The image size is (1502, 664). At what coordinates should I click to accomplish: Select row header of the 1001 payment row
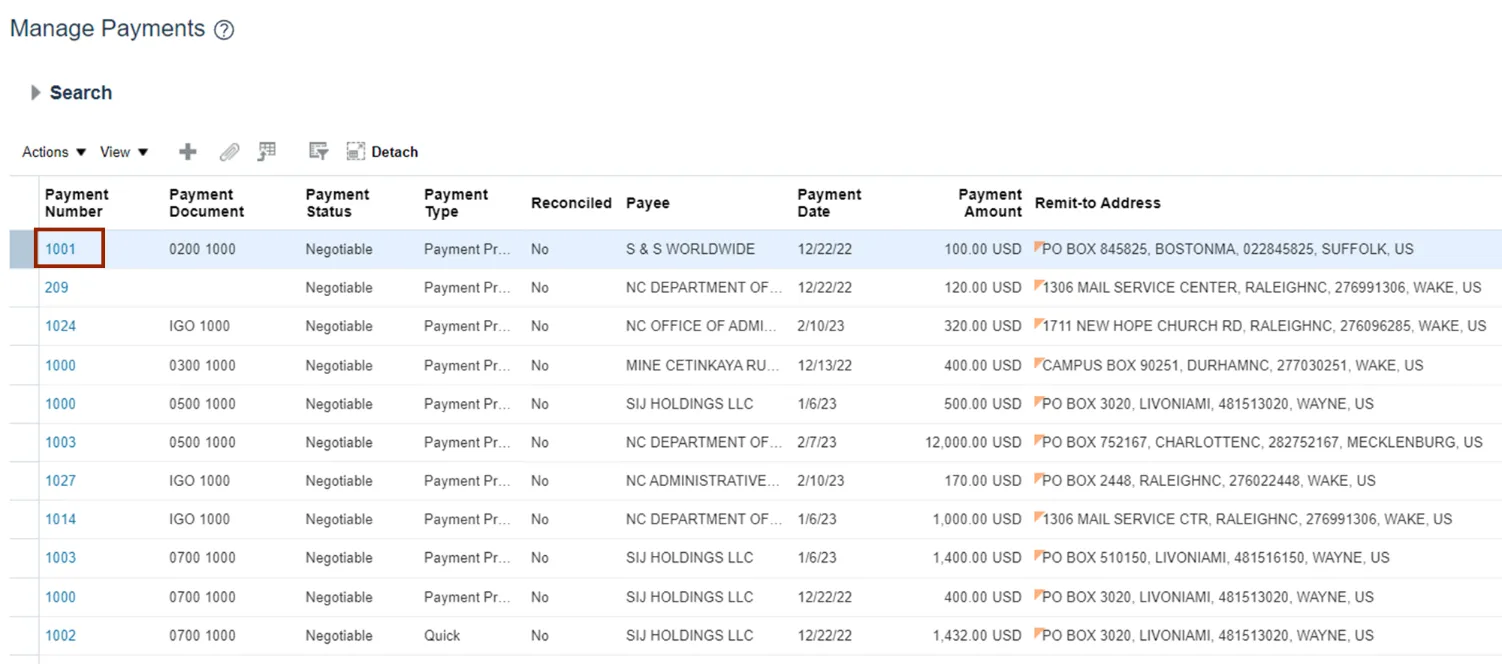click(22, 249)
